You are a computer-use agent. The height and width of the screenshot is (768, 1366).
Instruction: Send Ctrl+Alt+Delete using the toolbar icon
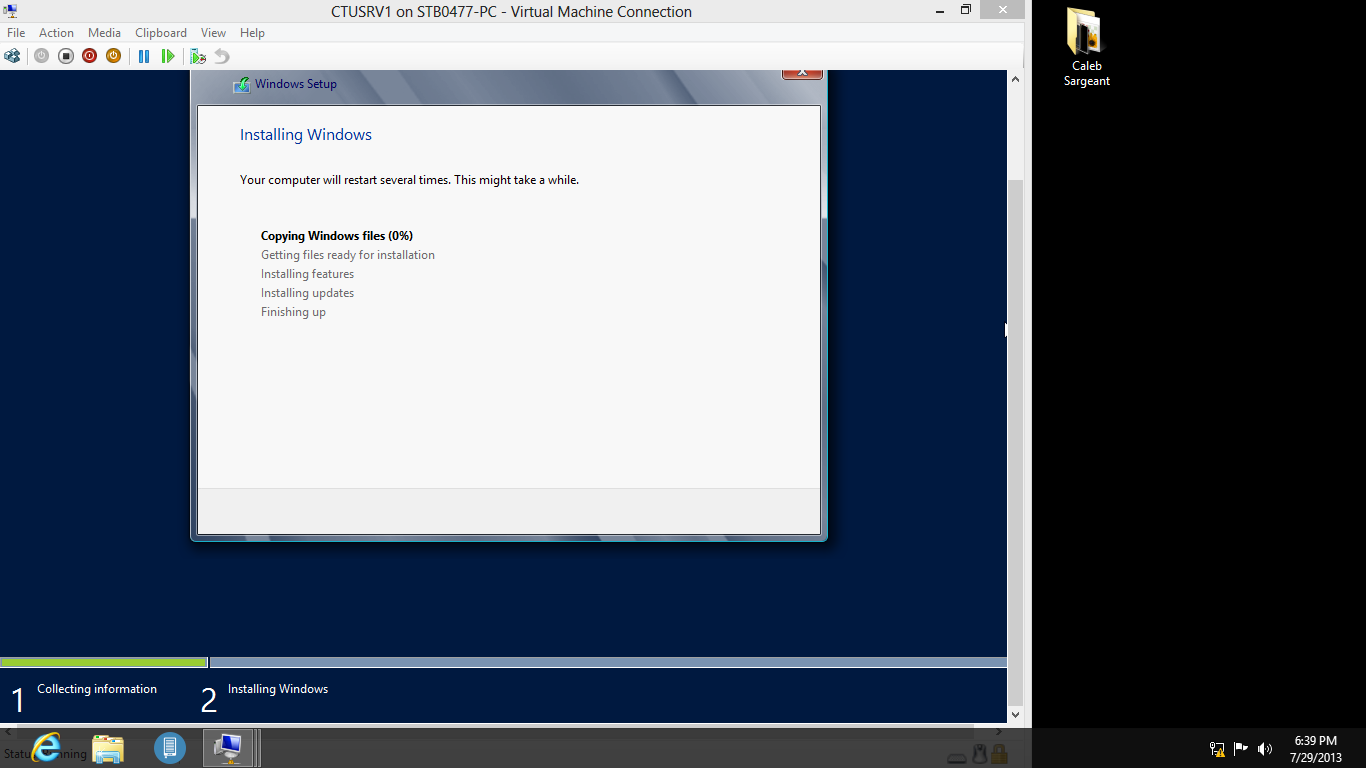(12, 56)
